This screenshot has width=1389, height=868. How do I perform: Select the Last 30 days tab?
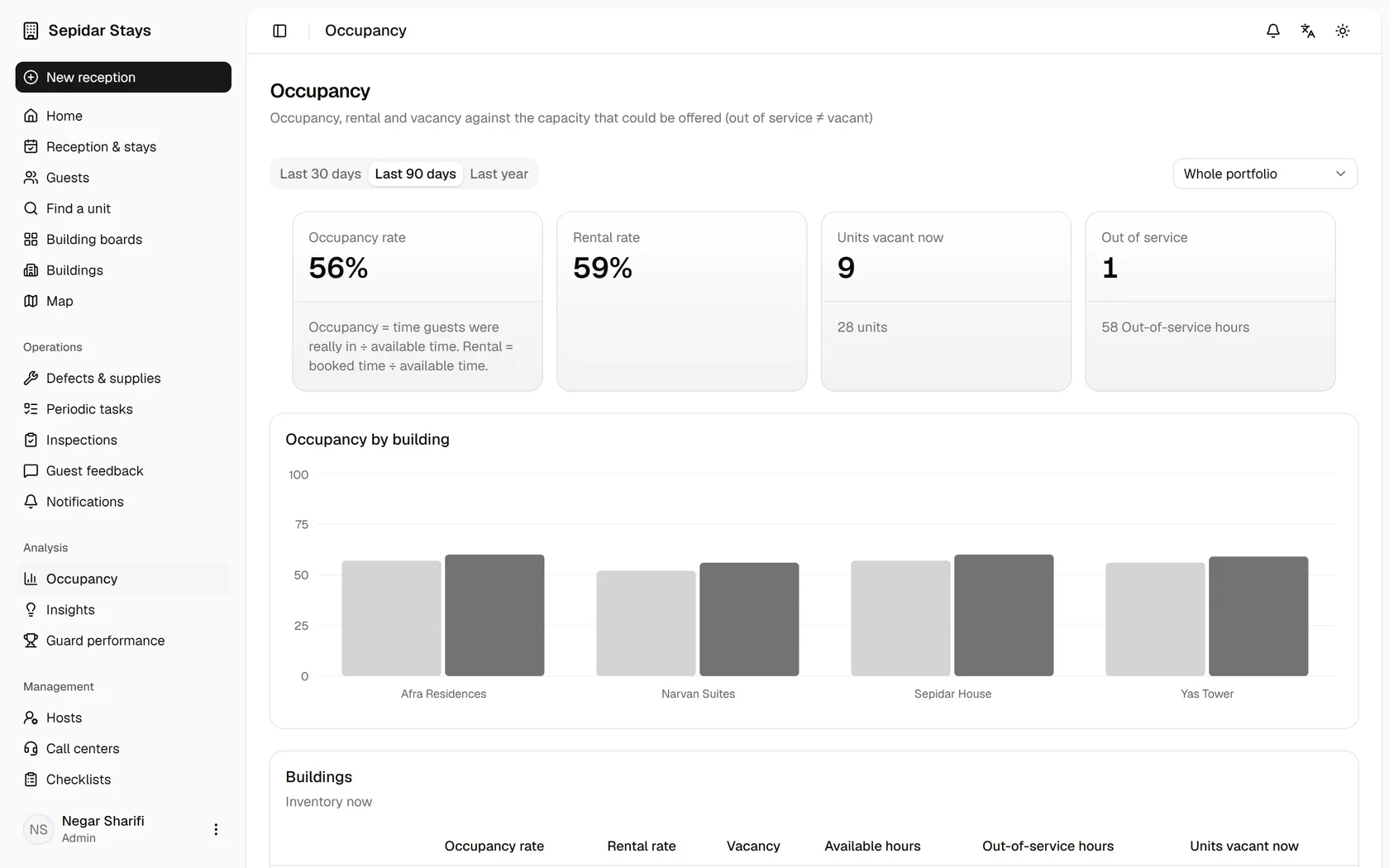[320, 174]
